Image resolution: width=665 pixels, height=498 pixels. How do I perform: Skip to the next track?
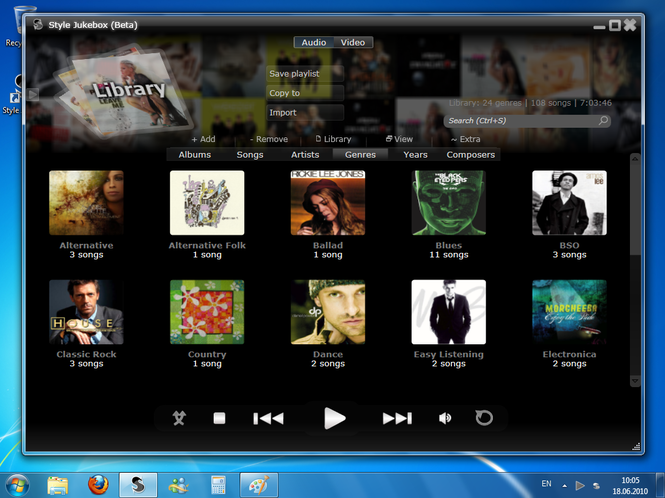397,418
